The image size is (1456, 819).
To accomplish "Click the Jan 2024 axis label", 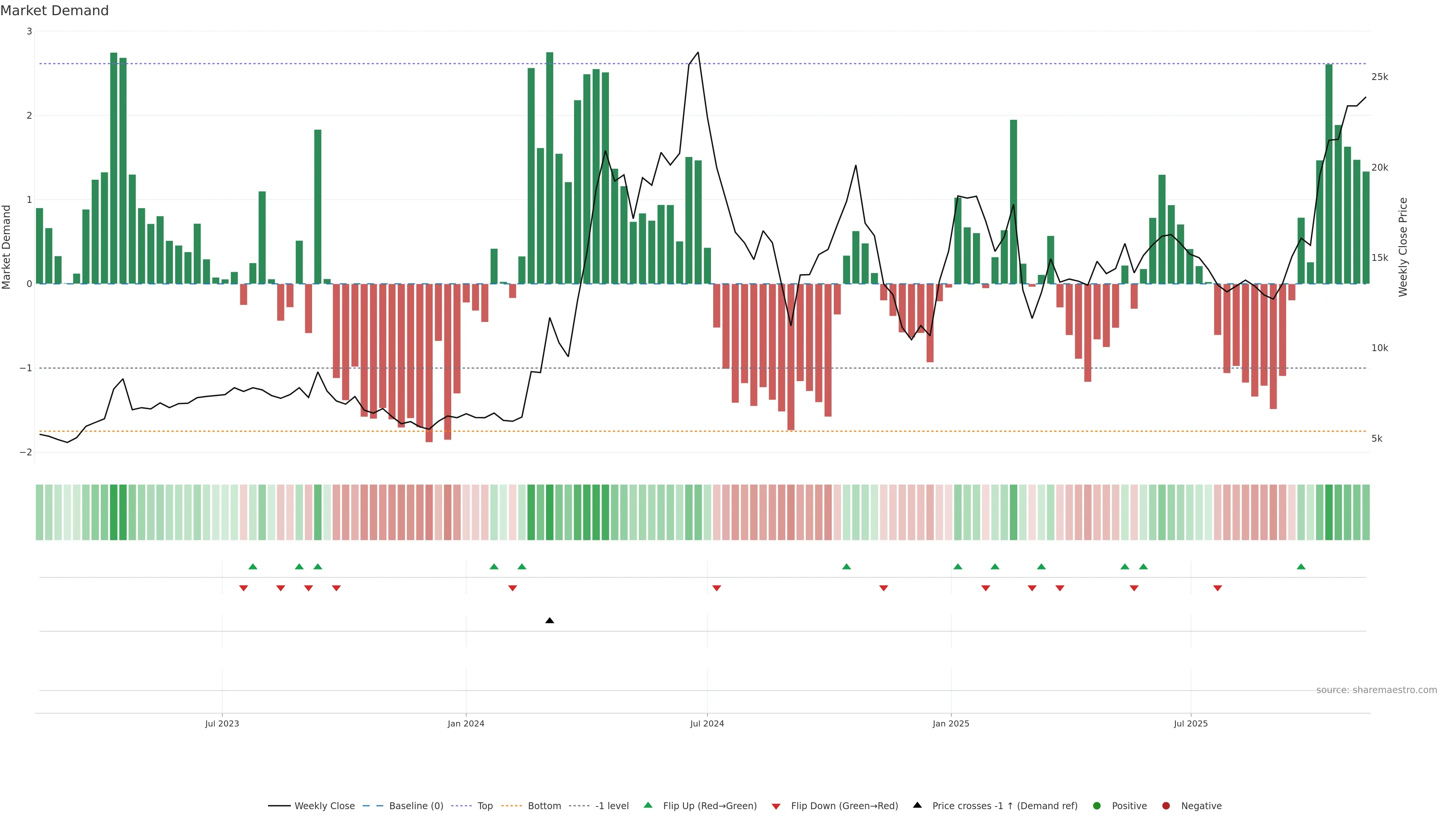I will (466, 723).
